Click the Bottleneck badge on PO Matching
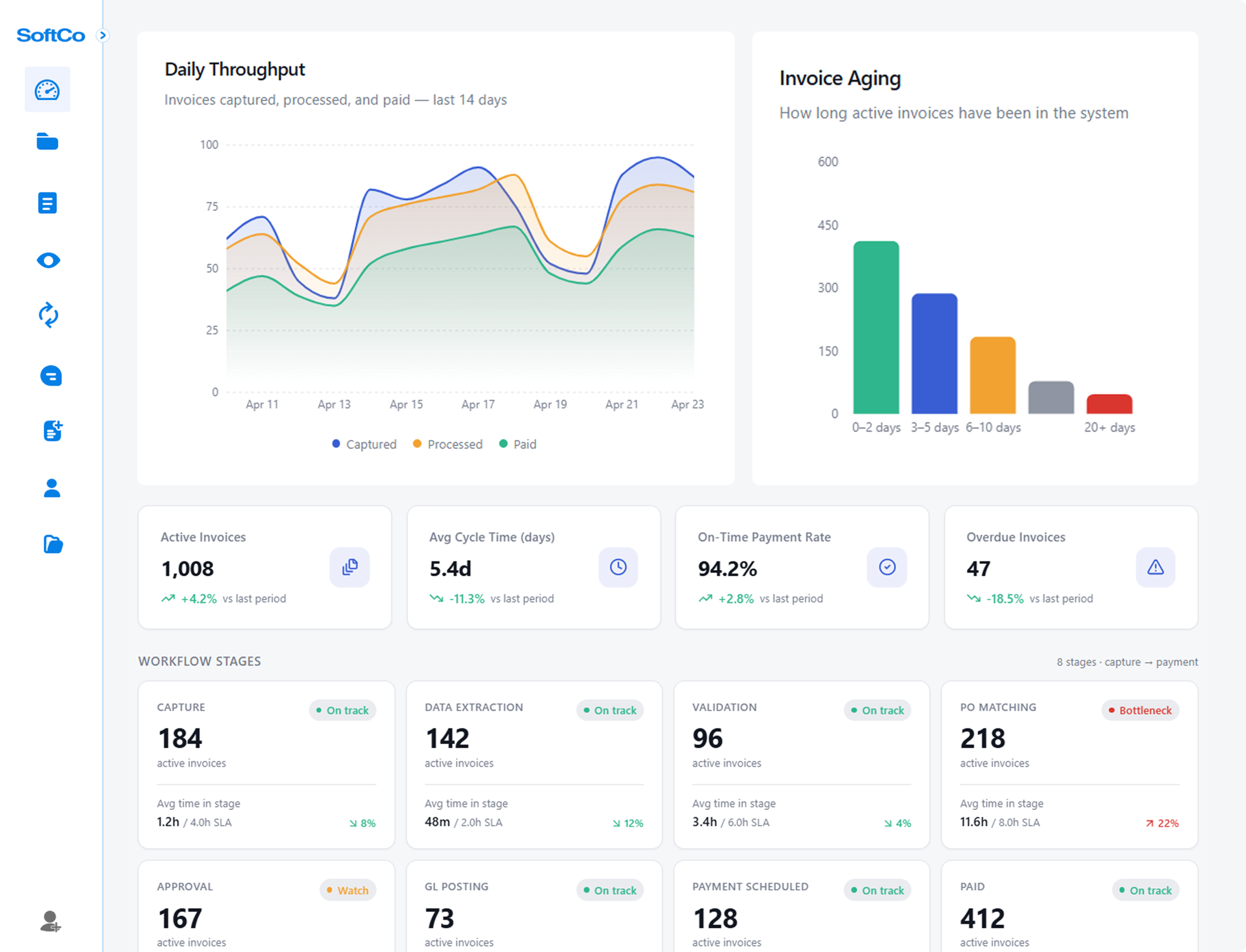Image resolution: width=1246 pixels, height=952 pixels. tap(1140, 710)
